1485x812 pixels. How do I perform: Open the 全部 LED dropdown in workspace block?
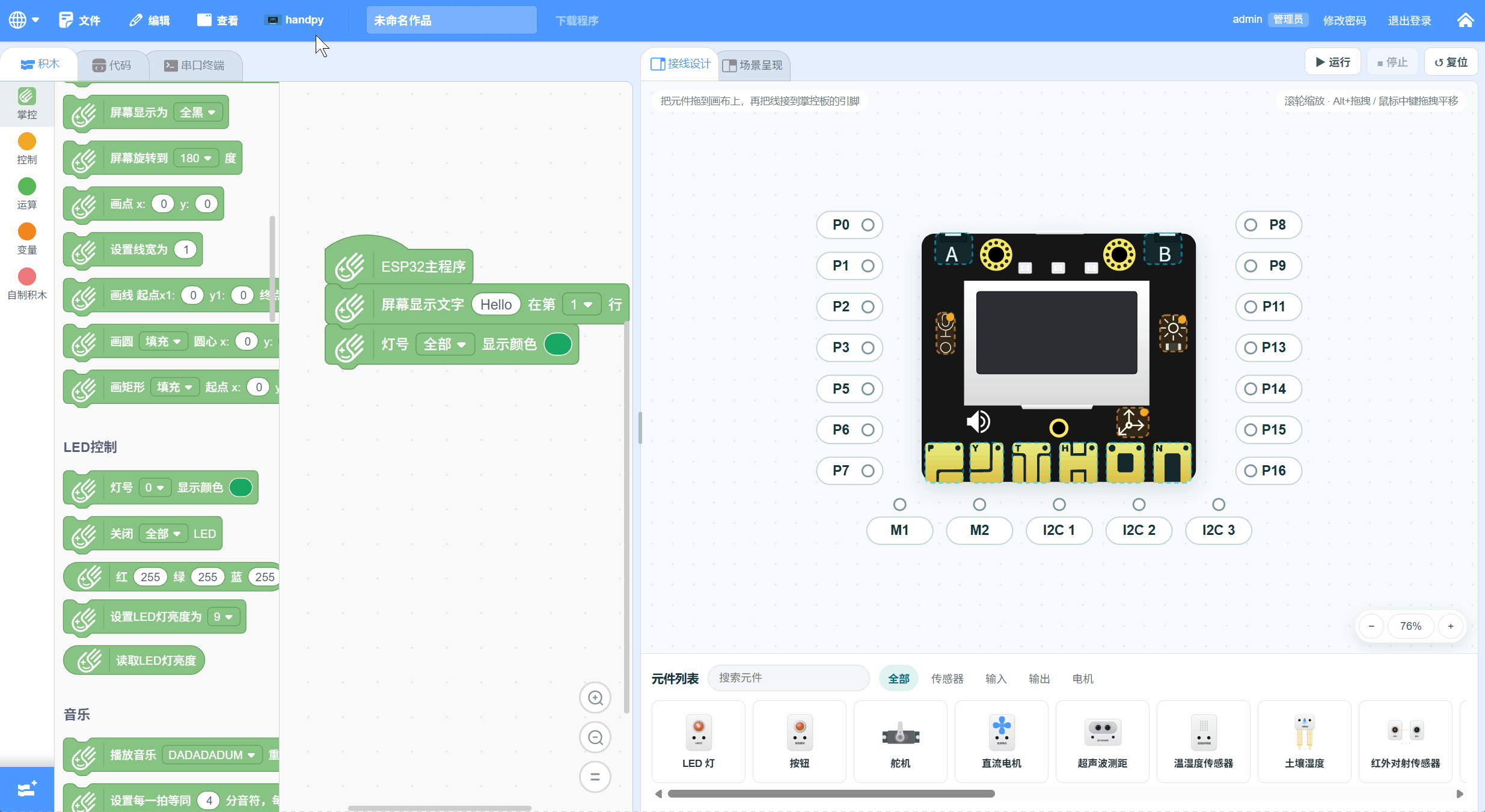pyautogui.click(x=445, y=344)
